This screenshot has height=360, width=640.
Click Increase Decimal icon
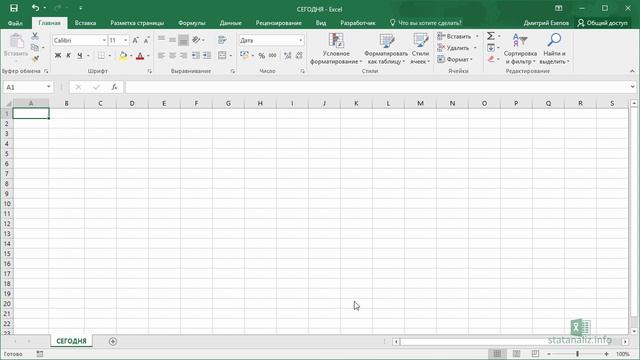[x=287, y=56]
